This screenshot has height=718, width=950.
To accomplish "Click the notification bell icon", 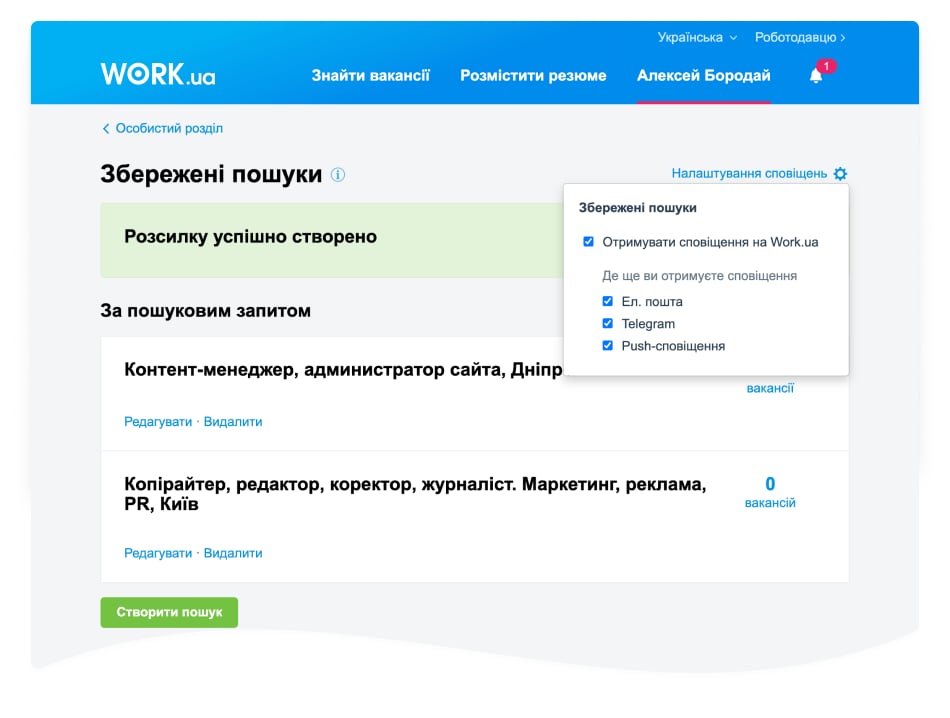I will (x=815, y=76).
